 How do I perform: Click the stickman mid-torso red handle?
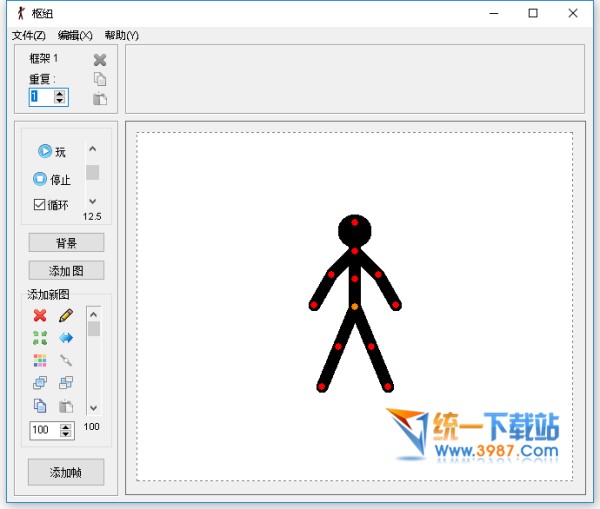(355, 279)
